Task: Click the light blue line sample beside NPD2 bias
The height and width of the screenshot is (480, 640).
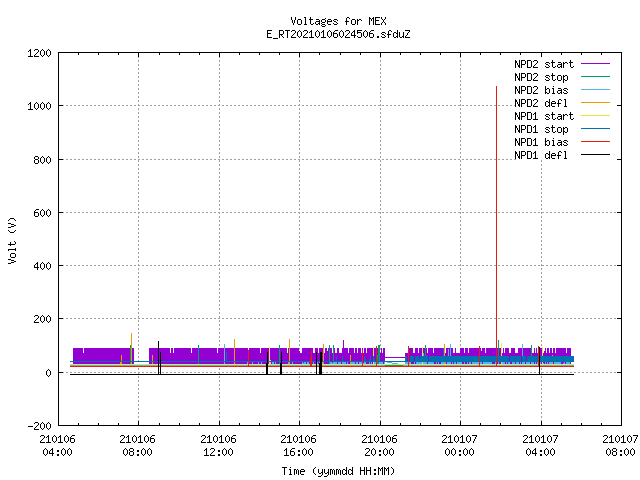Action: (x=596, y=90)
